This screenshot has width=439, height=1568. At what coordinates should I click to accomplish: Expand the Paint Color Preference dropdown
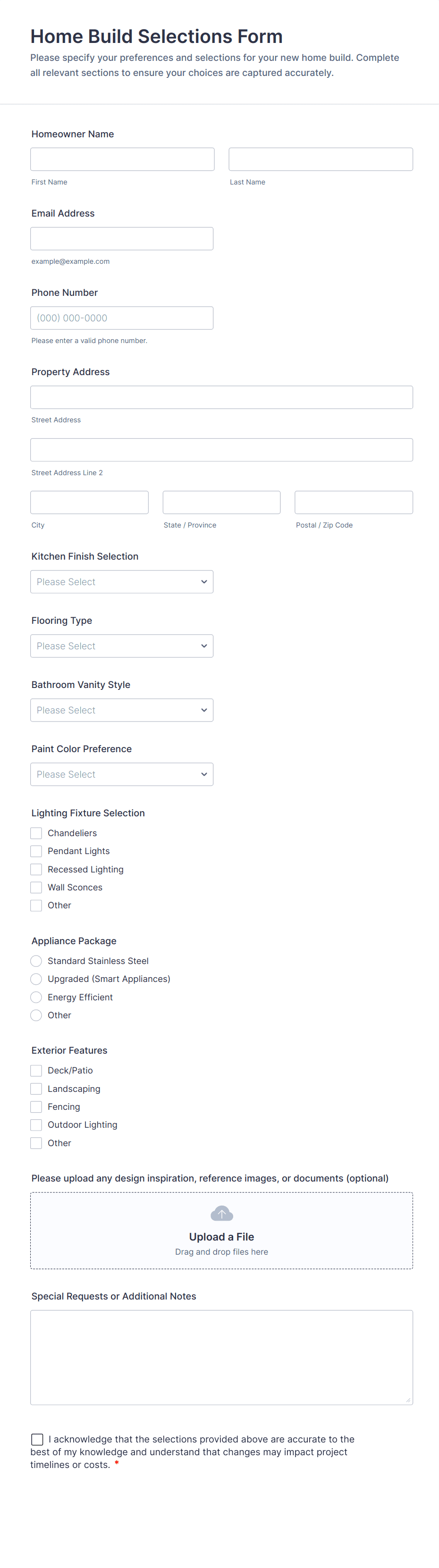tap(122, 774)
